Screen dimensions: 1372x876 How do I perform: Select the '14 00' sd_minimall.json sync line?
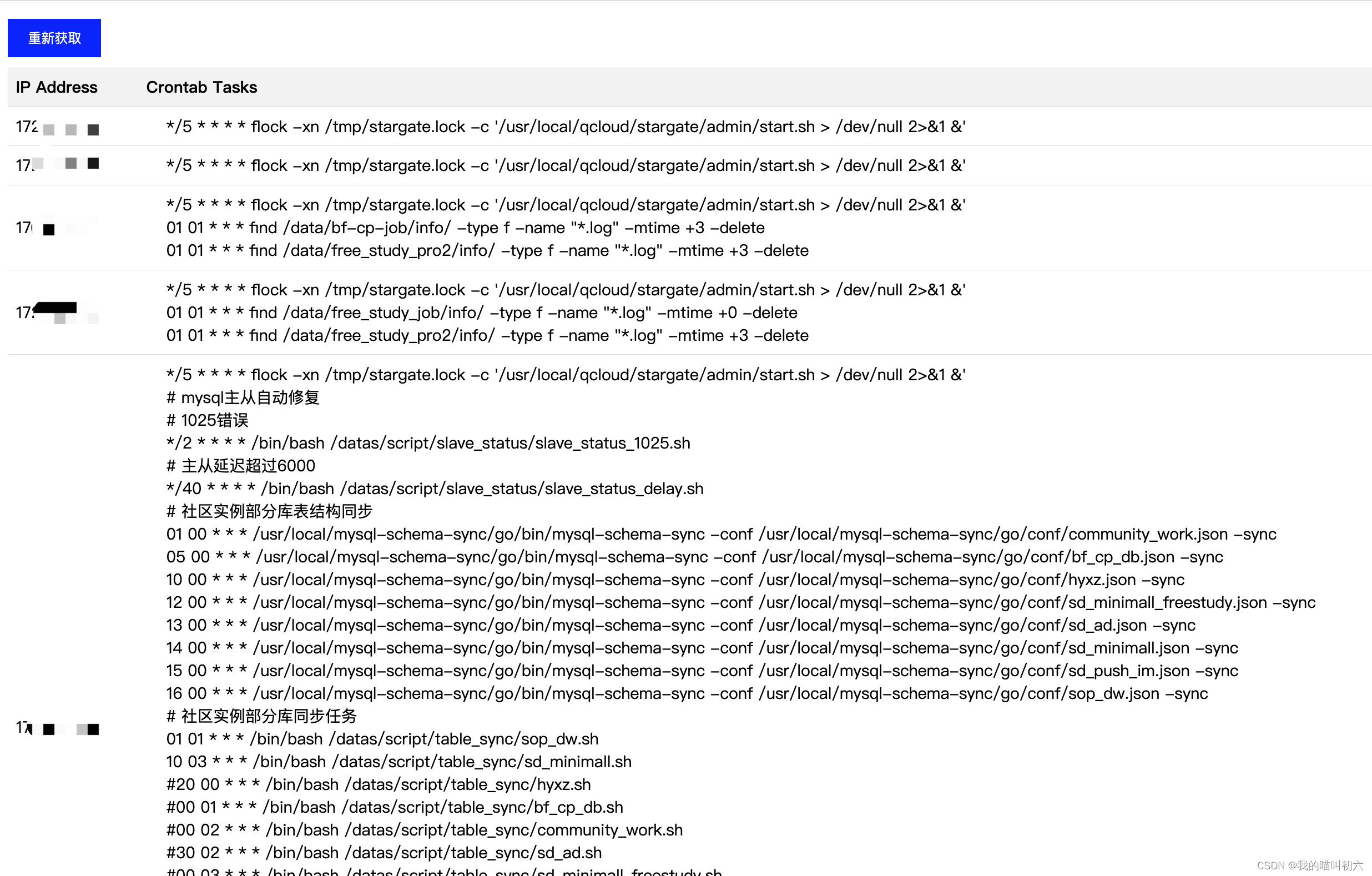point(702,648)
